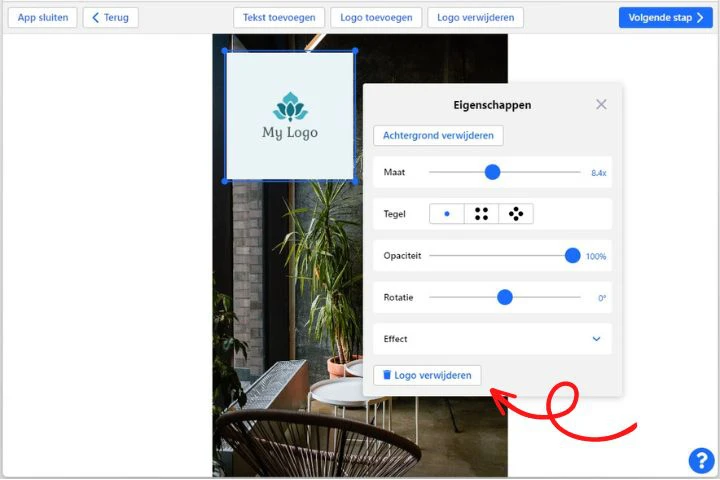Click the top-left resize handle of logo
The image size is (720, 480).
[225, 51]
